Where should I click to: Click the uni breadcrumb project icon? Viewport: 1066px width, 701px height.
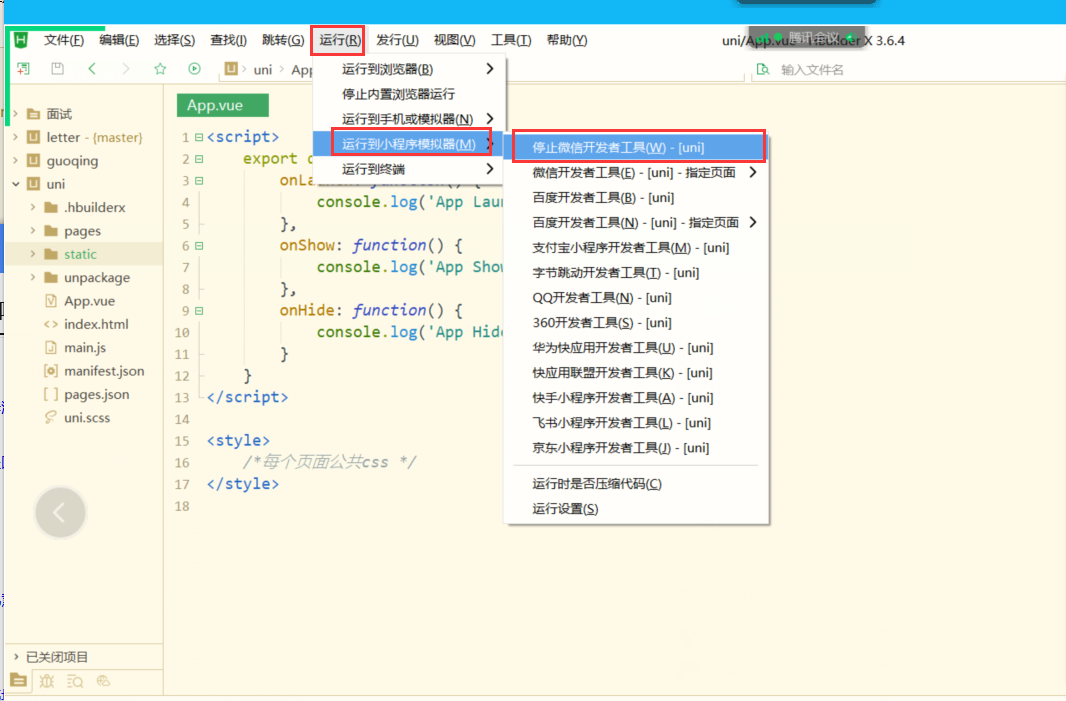[231, 69]
